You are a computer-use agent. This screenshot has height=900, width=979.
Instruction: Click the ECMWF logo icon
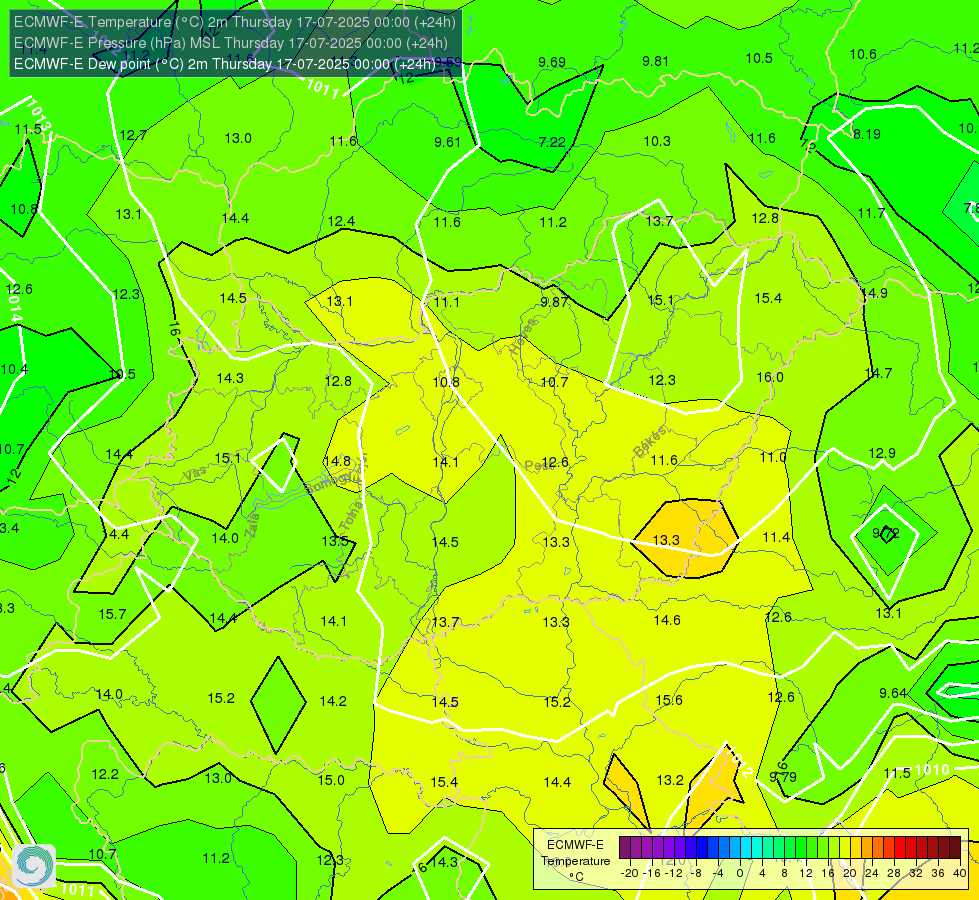34,865
